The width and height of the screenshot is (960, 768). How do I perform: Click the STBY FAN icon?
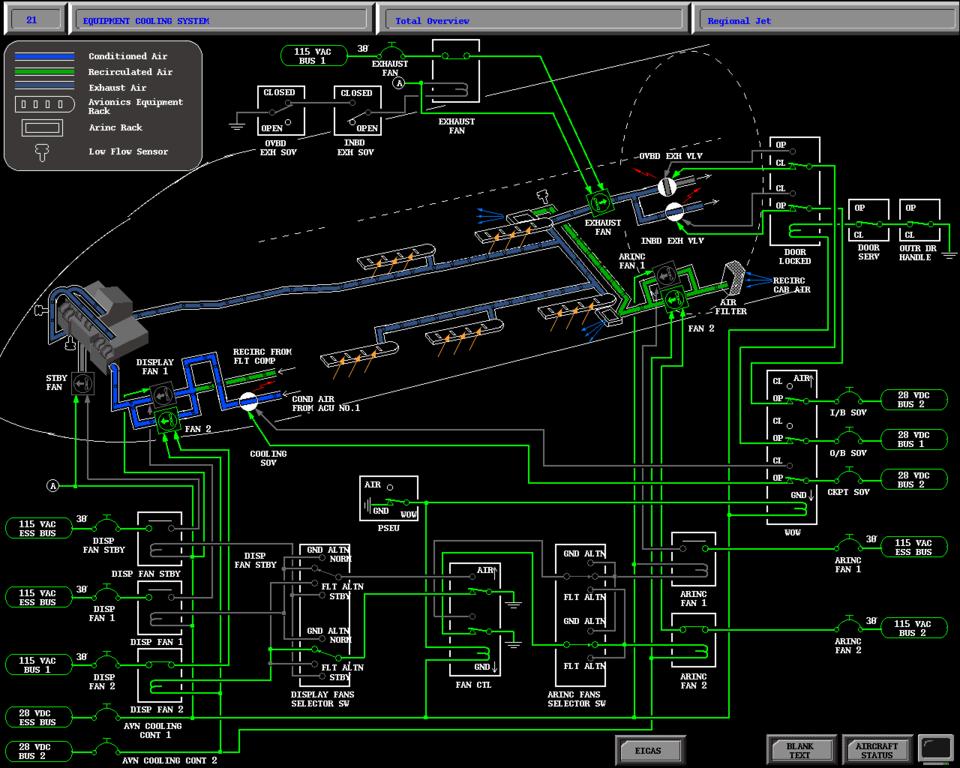tap(83, 383)
